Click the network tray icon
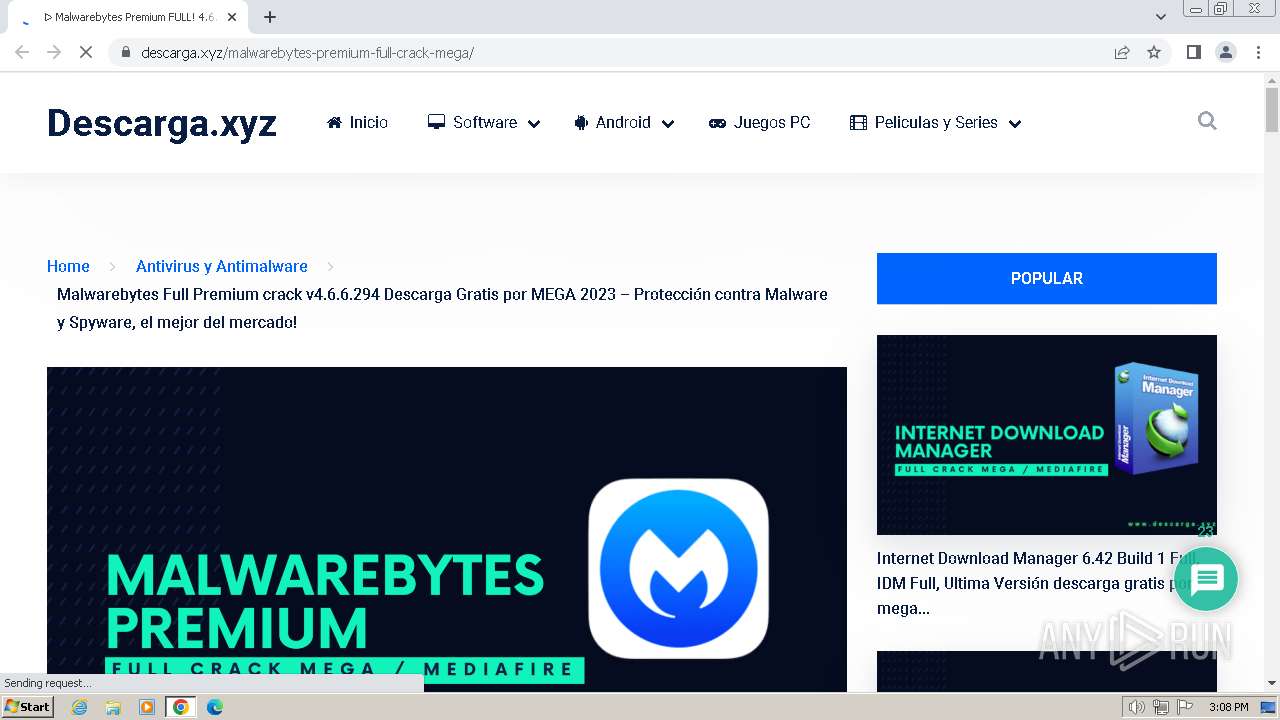 (1161, 707)
